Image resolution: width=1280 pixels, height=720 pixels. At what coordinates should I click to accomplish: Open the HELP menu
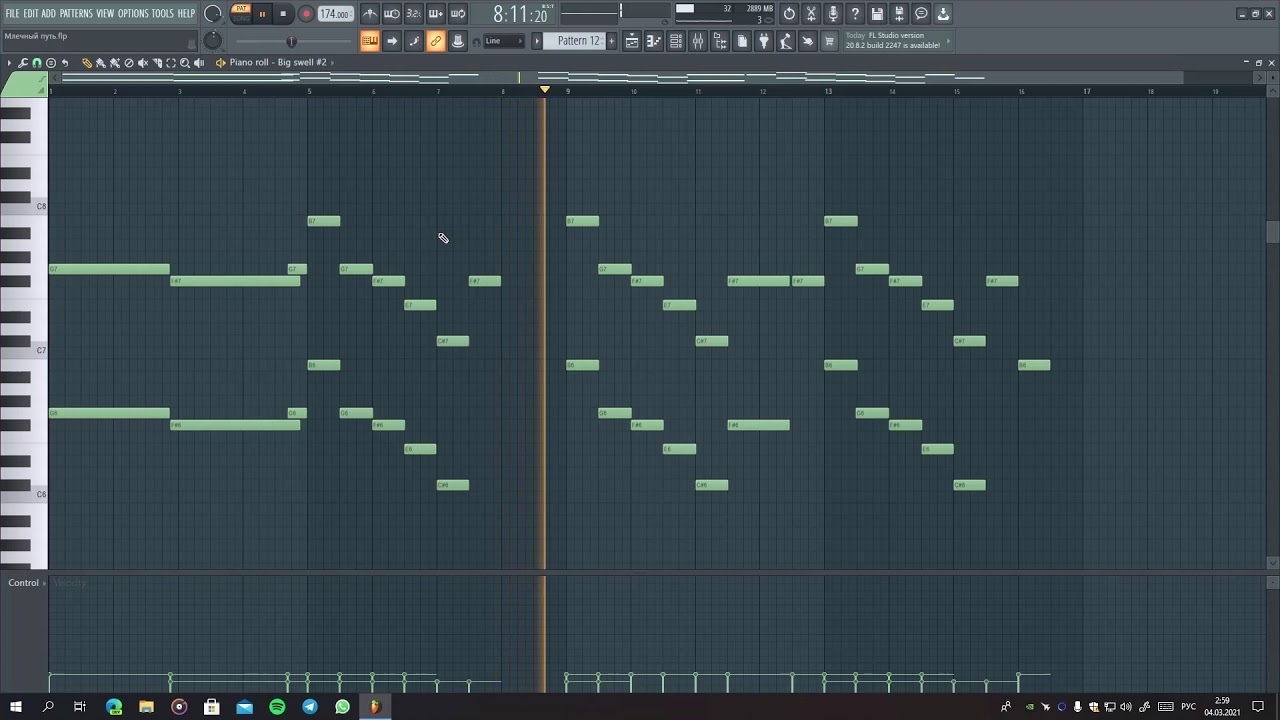[x=187, y=14]
